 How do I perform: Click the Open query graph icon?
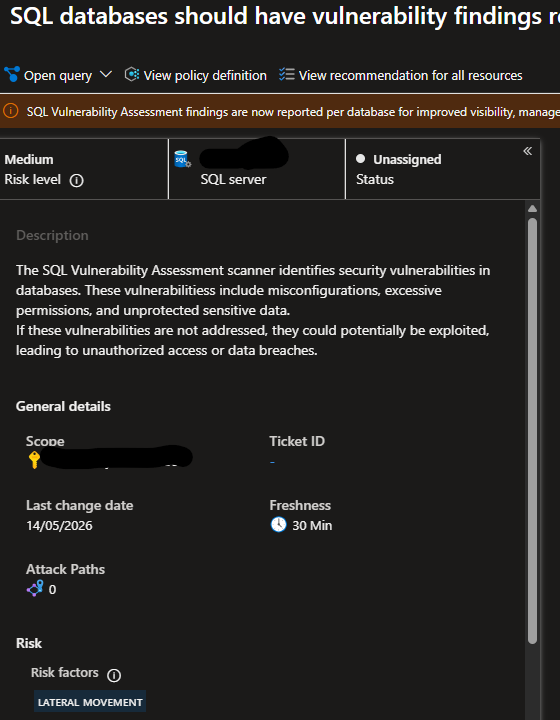12,74
